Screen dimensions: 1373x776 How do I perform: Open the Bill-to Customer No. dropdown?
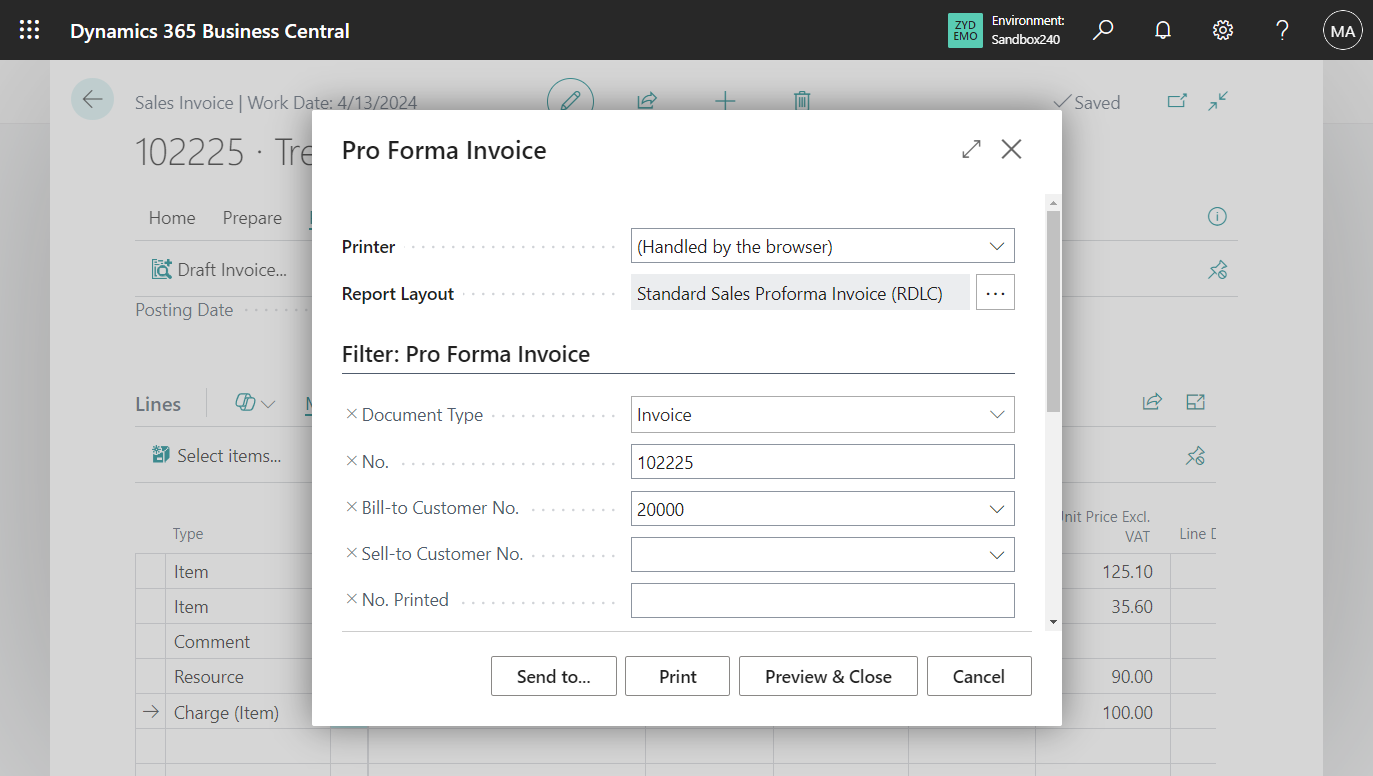997,508
